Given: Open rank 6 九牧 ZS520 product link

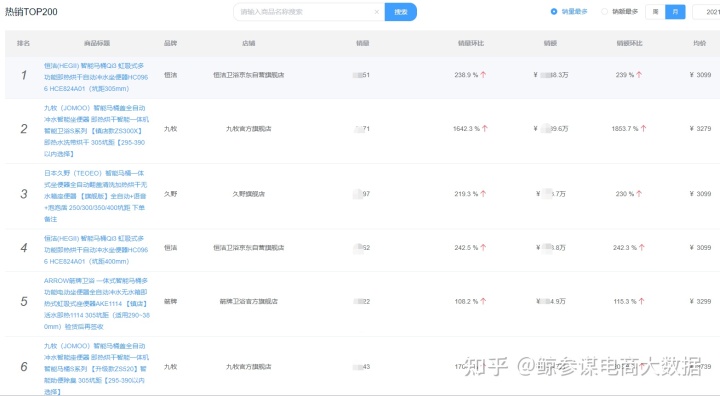Looking at the screenshot, I should tap(96, 369).
